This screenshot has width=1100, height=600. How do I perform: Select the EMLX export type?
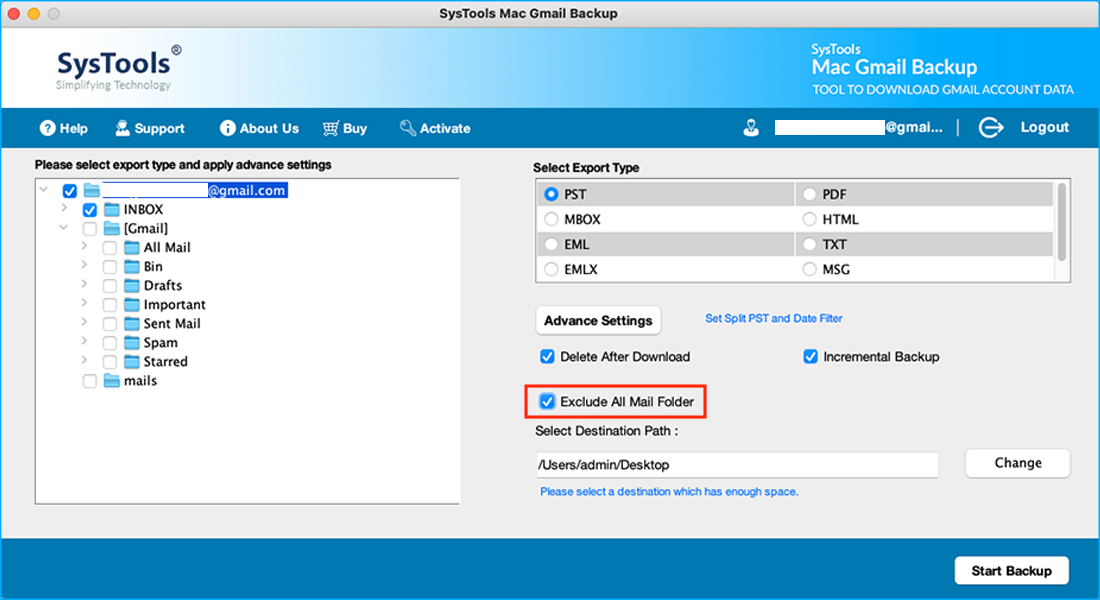coord(551,269)
